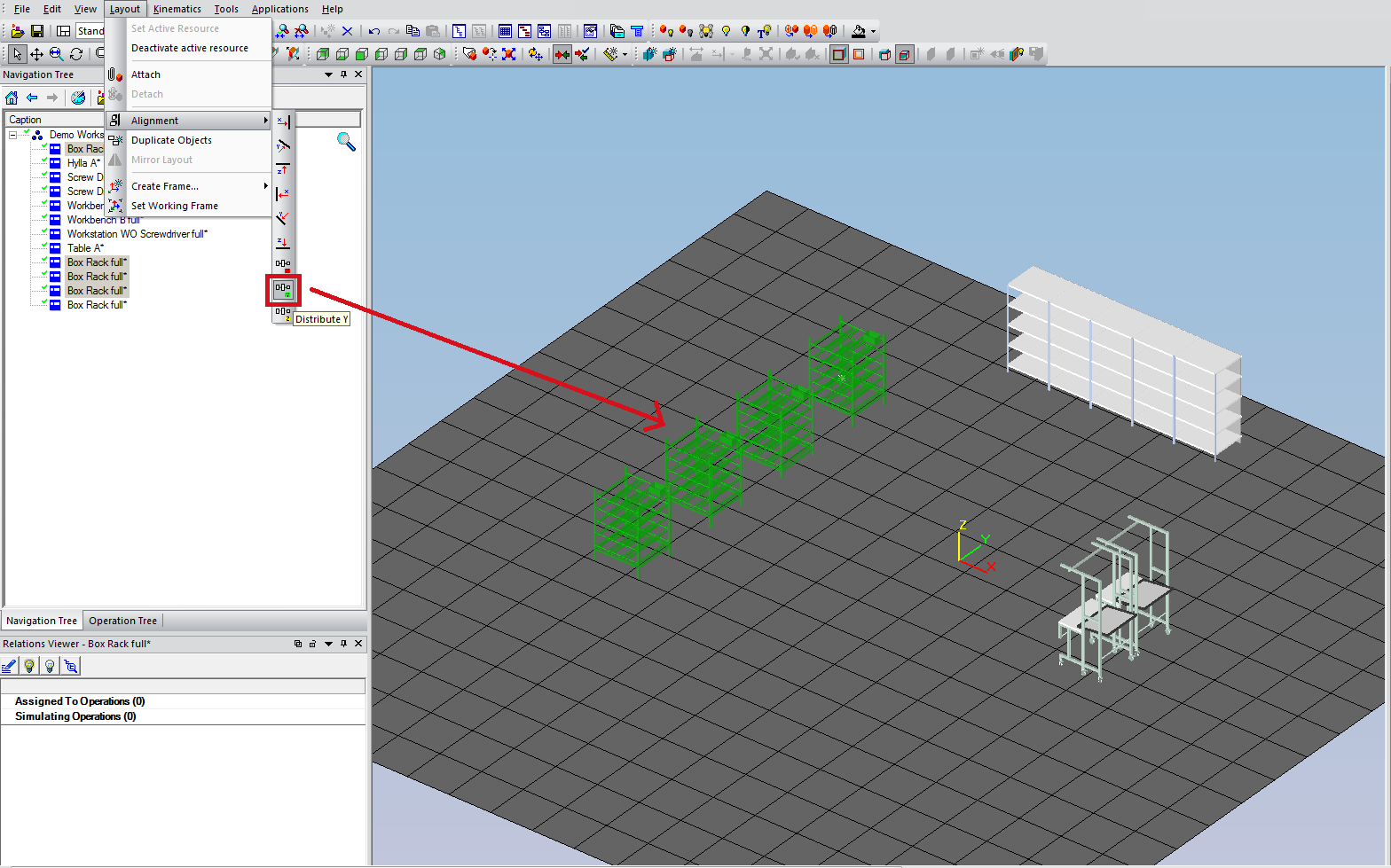Open the File menu
This screenshot has width=1391, height=868.
click(x=22, y=9)
